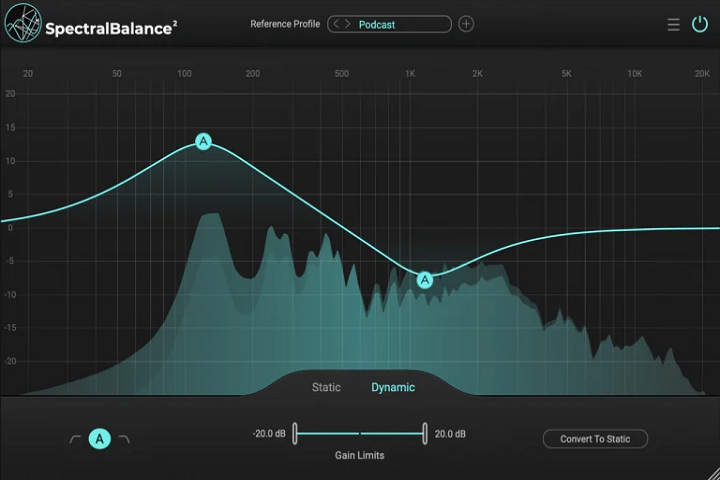The height and width of the screenshot is (480, 720).
Task: Click the -20.0 dB gain limit value
Action: (268, 434)
